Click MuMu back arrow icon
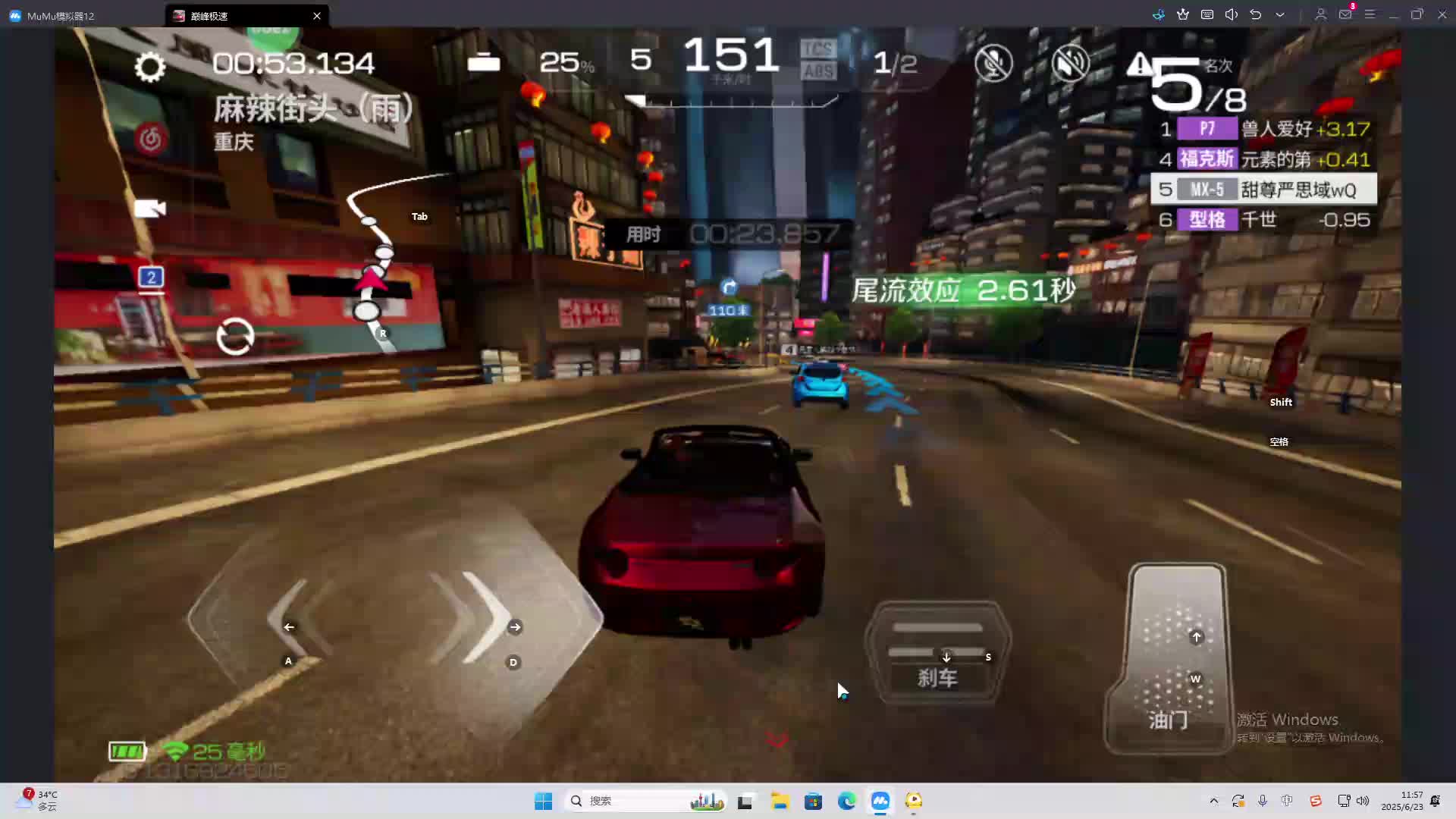 click(1256, 14)
